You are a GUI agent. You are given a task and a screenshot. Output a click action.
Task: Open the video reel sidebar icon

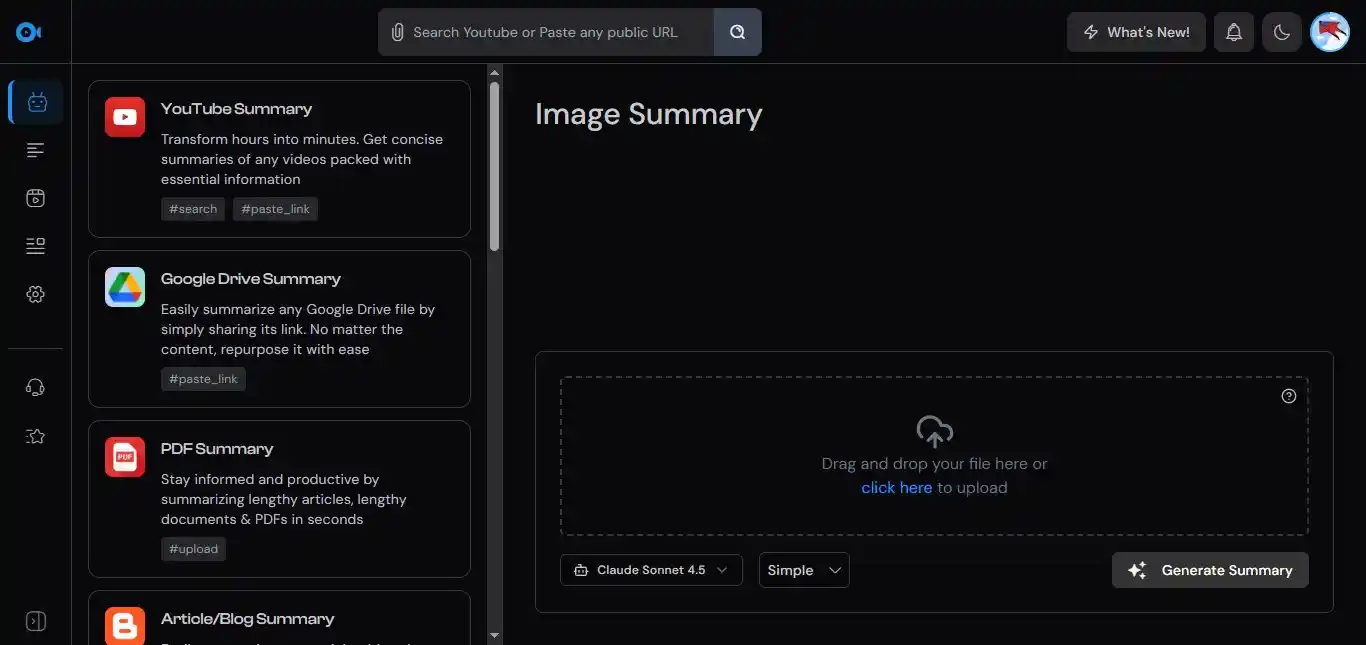[x=36, y=198]
